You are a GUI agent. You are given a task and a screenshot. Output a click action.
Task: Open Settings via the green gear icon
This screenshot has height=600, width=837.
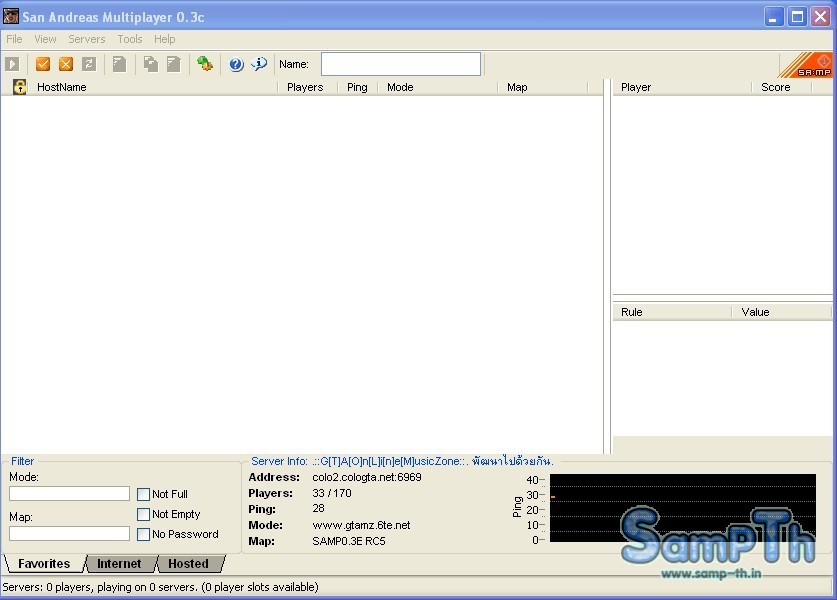click(x=205, y=65)
